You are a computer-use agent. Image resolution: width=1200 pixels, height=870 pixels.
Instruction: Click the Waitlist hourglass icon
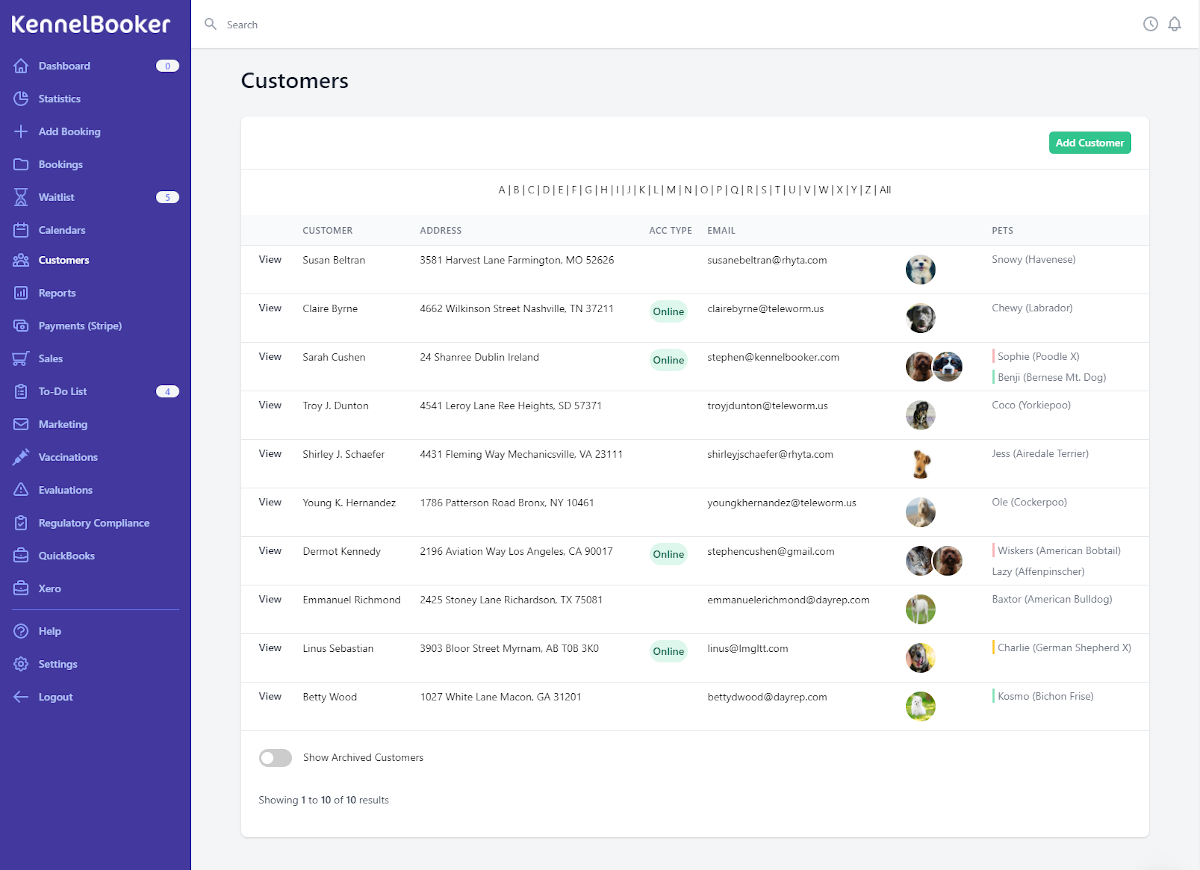pyautogui.click(x=20, y=197)
